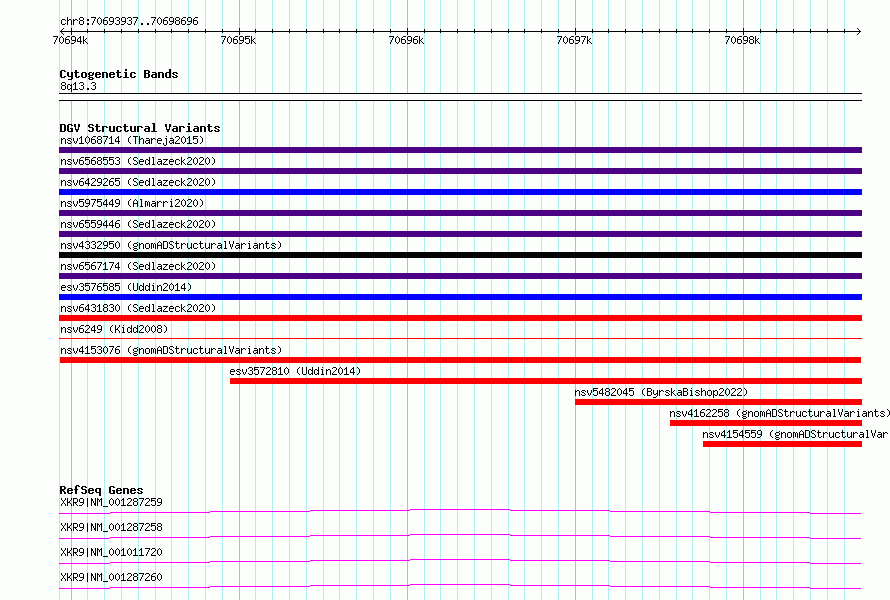Open the esv3576585 (Uddin2014) label
The image size is (890, 600).
(126, 287)
